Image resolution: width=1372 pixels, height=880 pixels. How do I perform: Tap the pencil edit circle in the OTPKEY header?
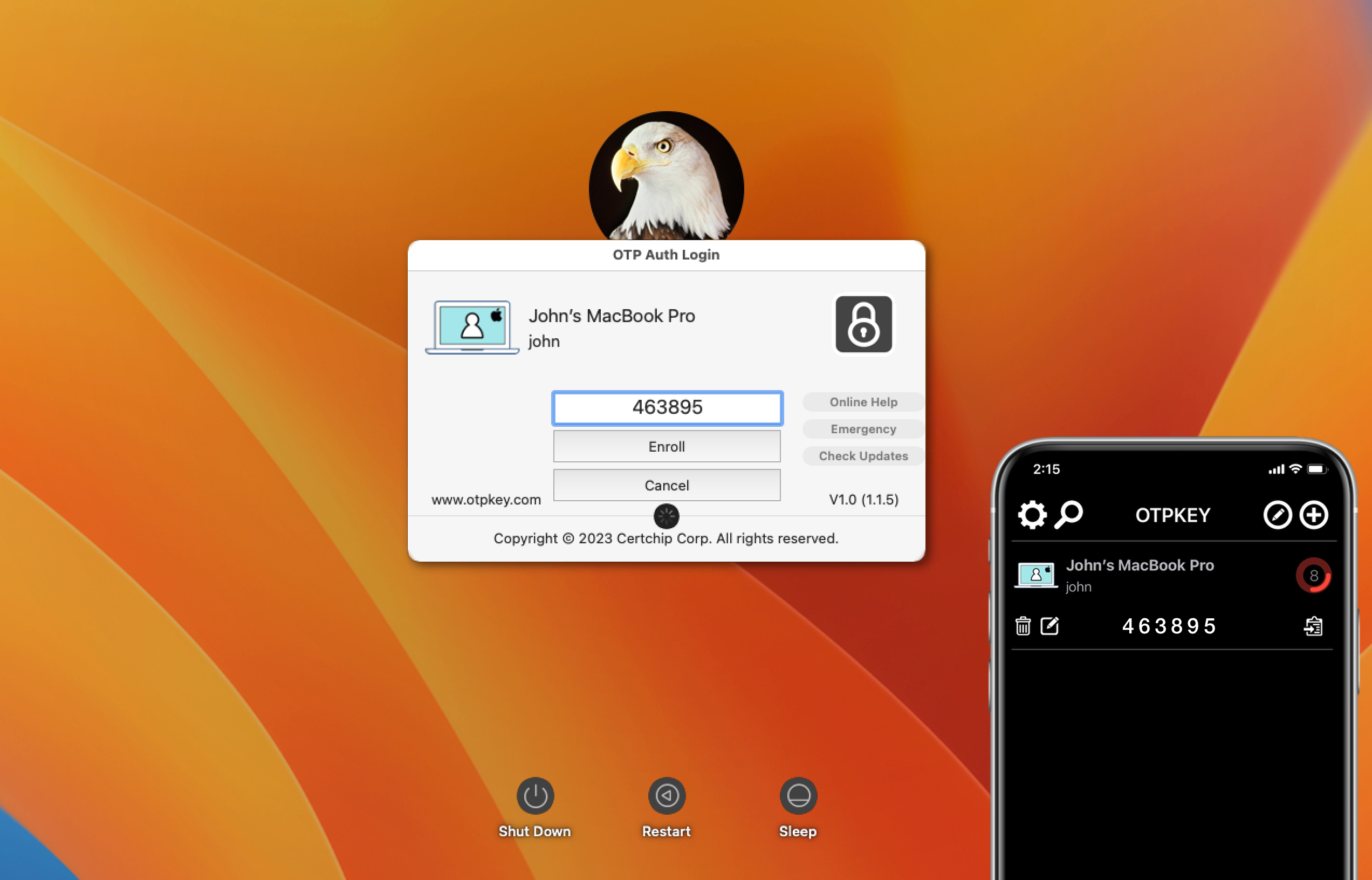point(1277,515)
